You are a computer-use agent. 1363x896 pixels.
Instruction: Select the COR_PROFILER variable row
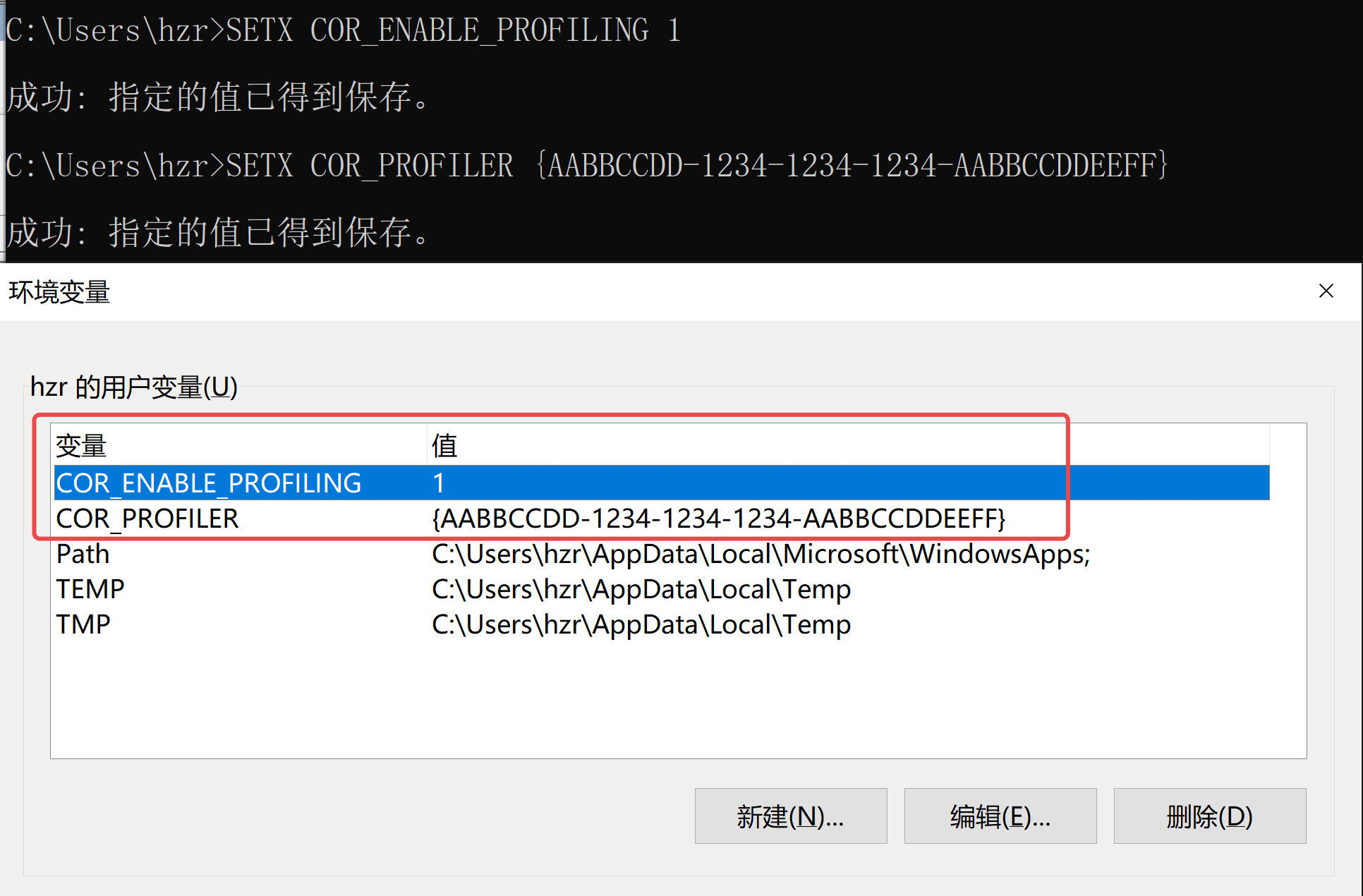(148, 519)
